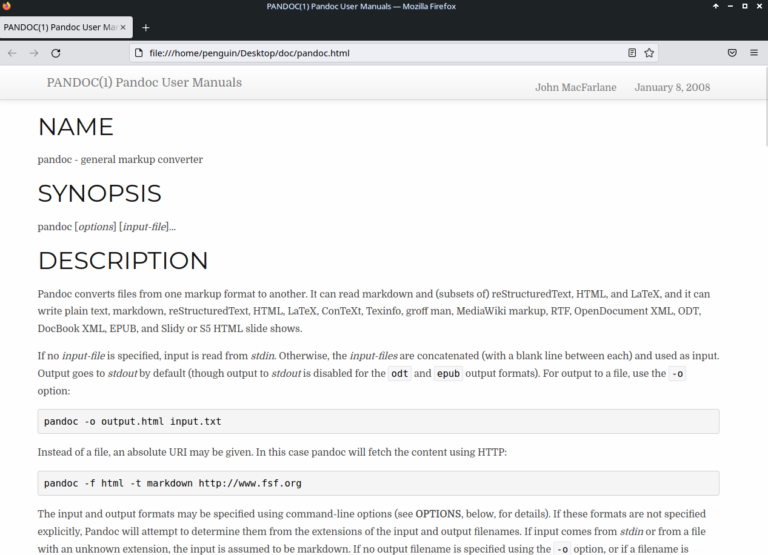768x555 pixels.
Task: Go back using the back arrow
Action: (12, 53)
